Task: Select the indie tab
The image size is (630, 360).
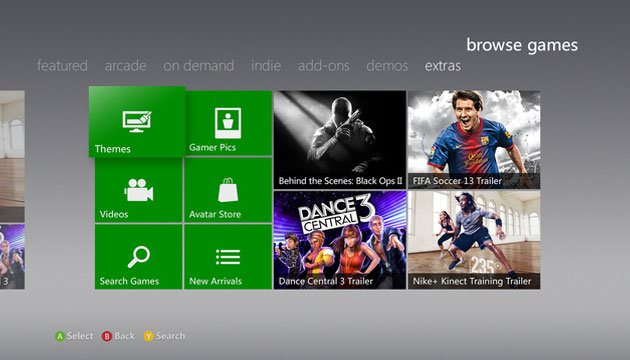Action: [x=266, y=65]
